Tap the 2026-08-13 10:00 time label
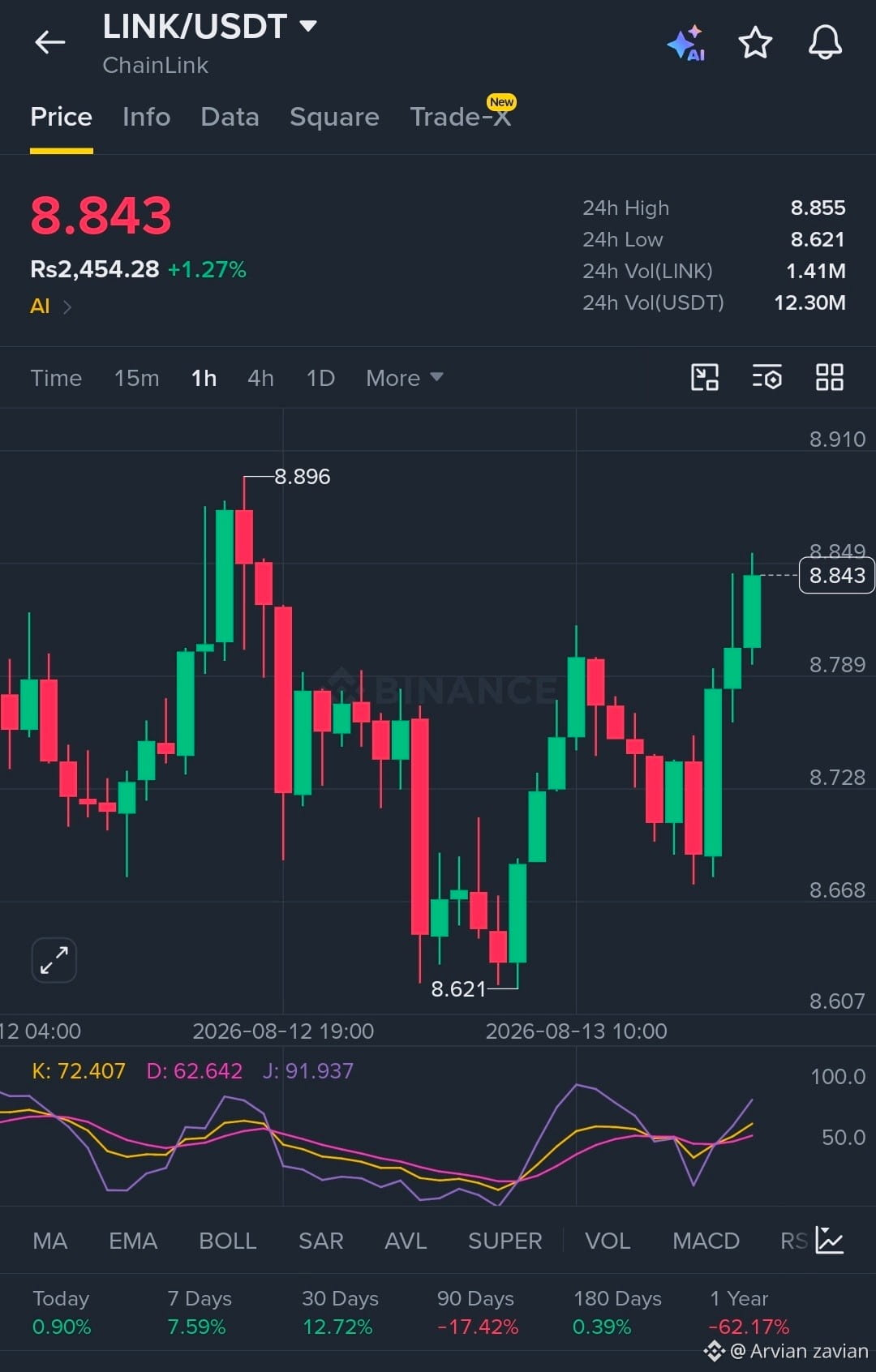 click(x=576, y=1031)
